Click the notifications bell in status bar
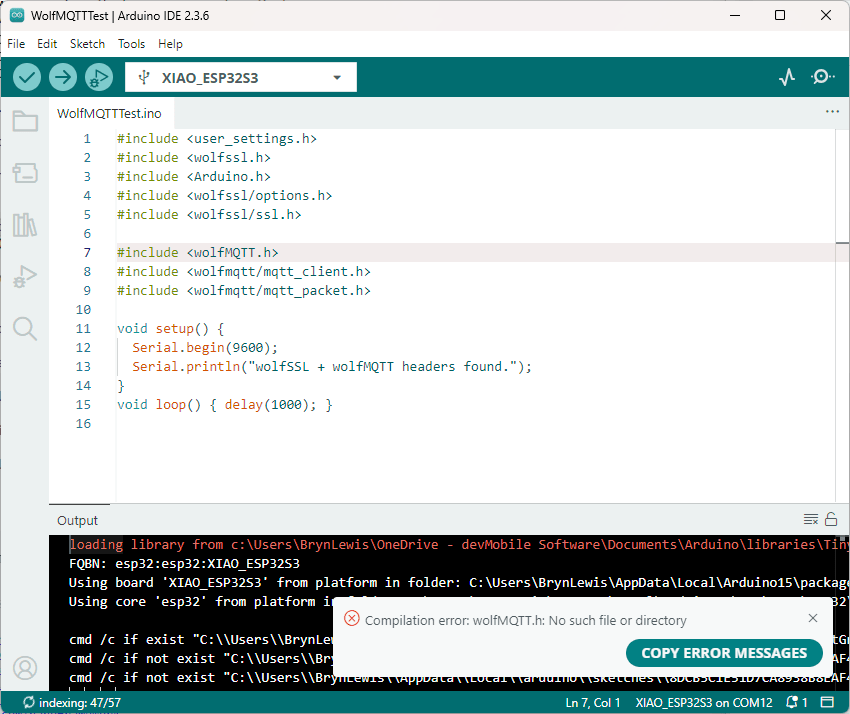850x714 pixels. pos(797,703)
